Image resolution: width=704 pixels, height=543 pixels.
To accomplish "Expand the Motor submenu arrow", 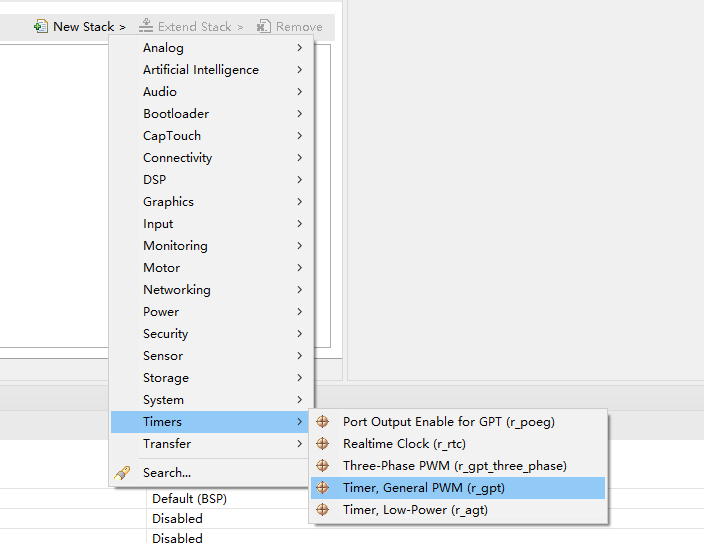I will click(299, 268).
